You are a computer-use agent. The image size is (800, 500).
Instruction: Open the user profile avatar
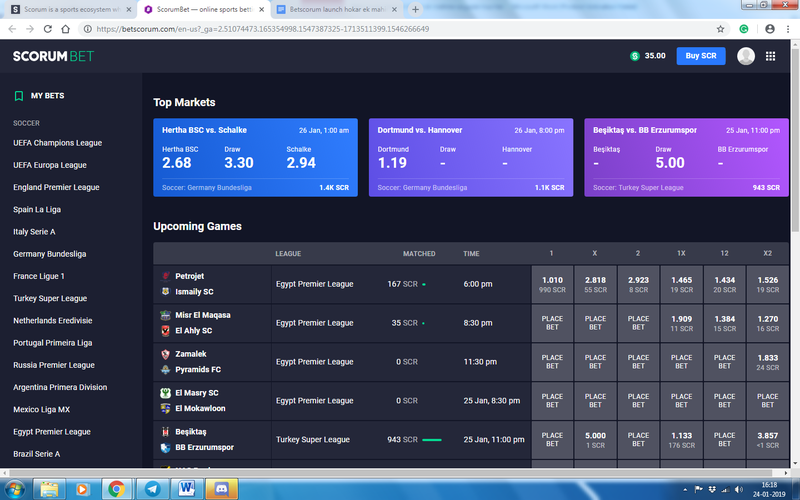click(746, 56)
